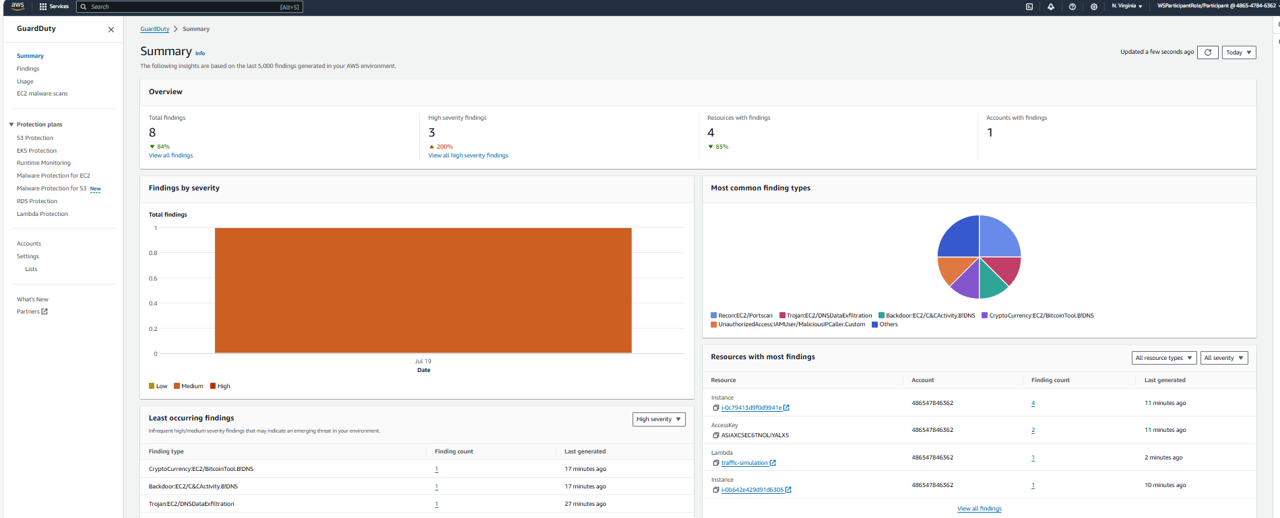Open the All severity dropdown
The height and width of the screenshot is (518, 1280).
[x=1224, y=357]
